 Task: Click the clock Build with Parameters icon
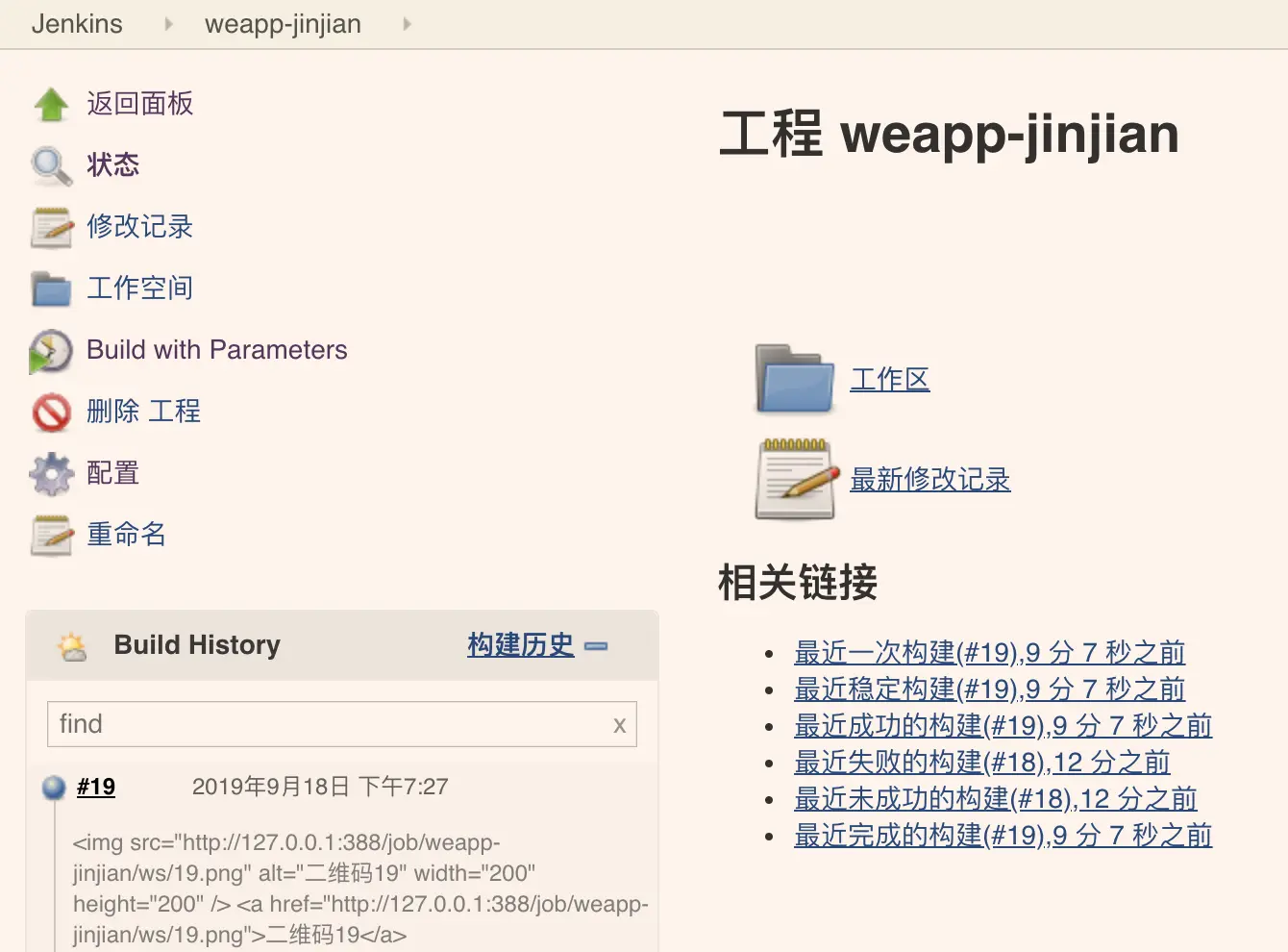pos(51,351)
